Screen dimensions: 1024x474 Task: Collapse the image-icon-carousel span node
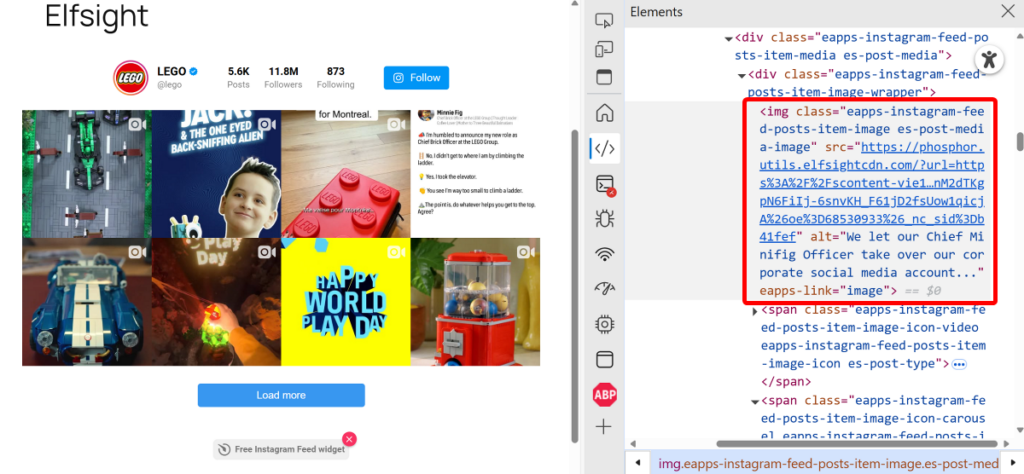[755, 402]
